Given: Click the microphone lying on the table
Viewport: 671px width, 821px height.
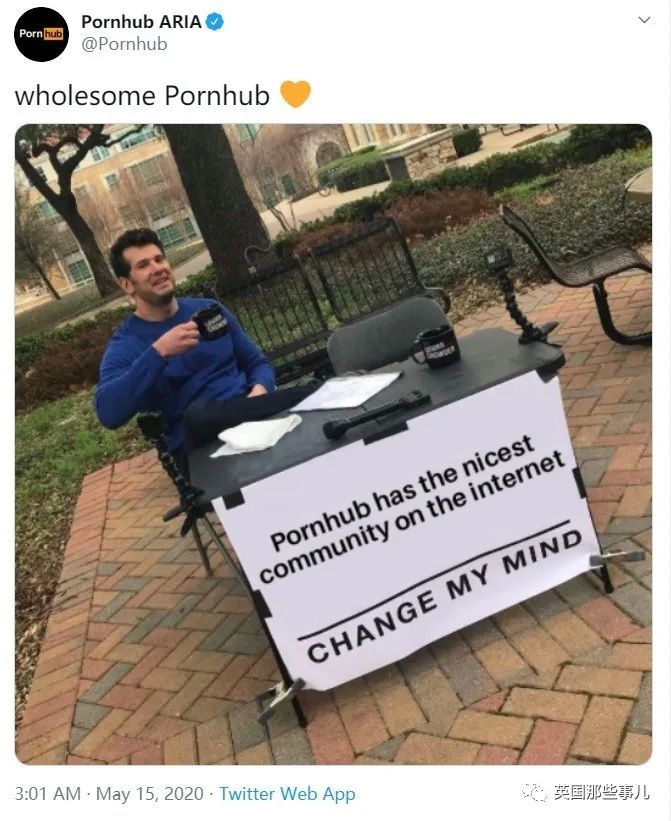Looking at the screenshot, I should (x=375, y=415).
